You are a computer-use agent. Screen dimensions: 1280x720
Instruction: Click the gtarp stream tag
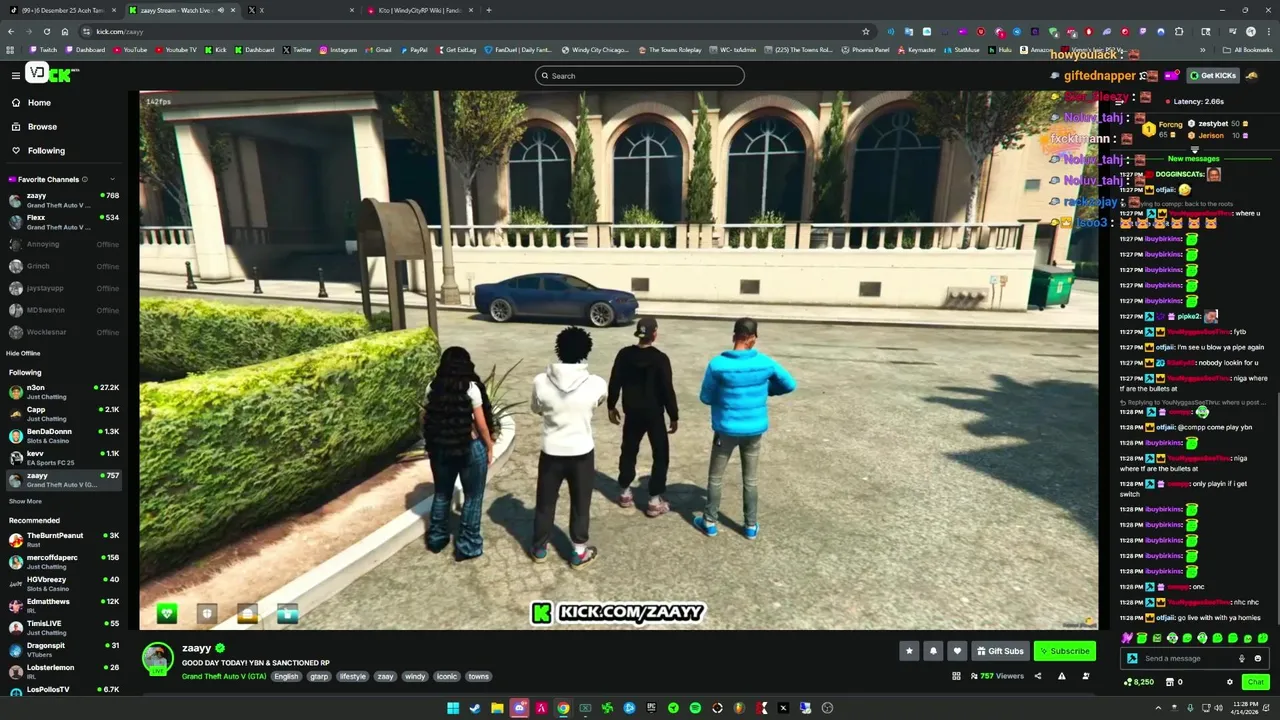click(319, 676)
